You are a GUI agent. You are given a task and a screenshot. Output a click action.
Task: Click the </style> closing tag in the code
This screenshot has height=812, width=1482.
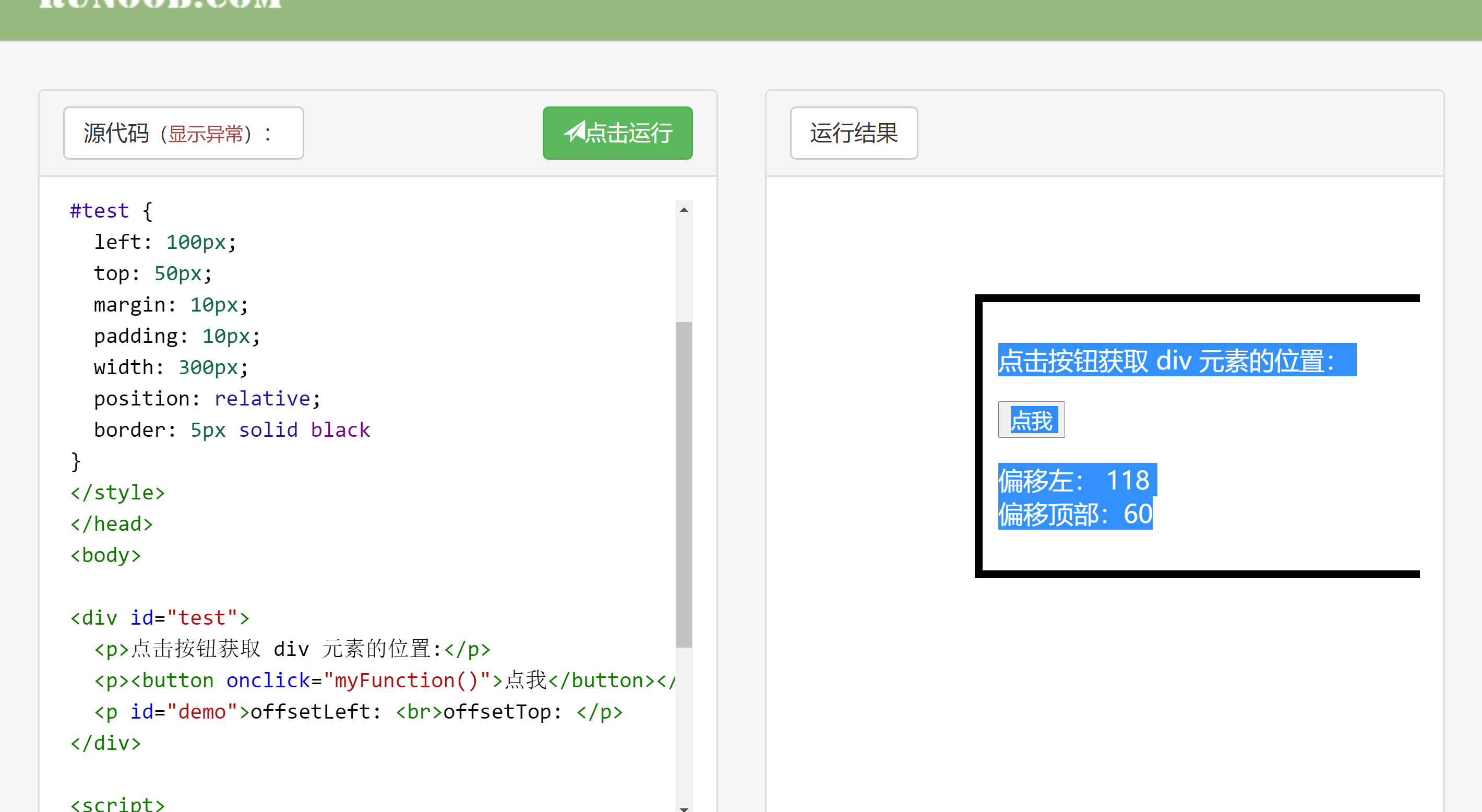pyautogui.click(x=117, y=492)
